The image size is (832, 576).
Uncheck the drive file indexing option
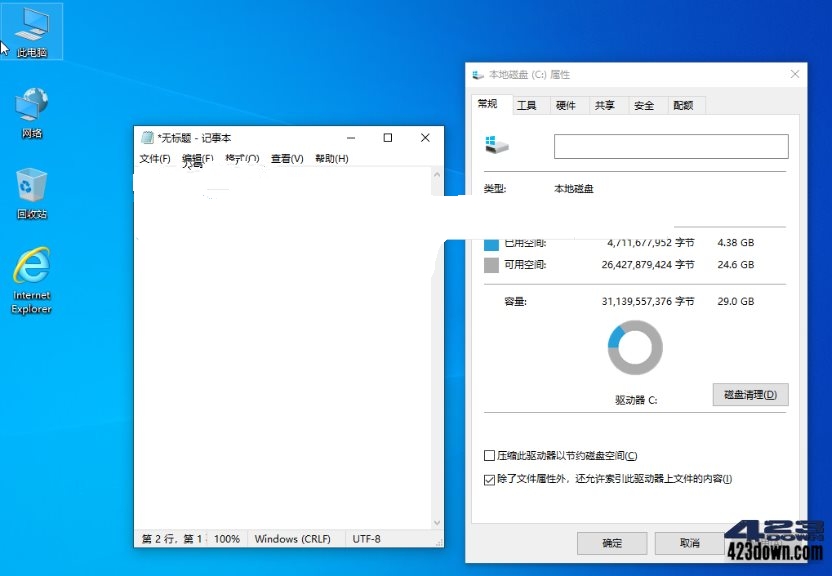click(x=488, y=478)
